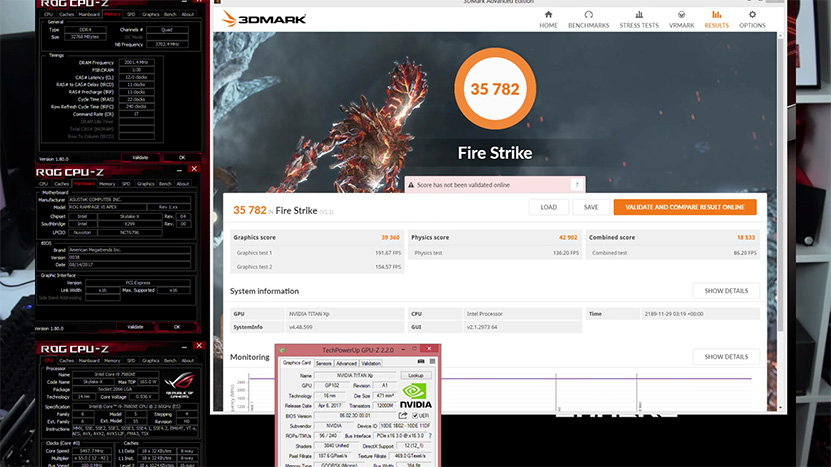Open Graphics tab in CPU-Z Mainboard window
The height and width of the screenshot is (467, 831).
(145, 184)
